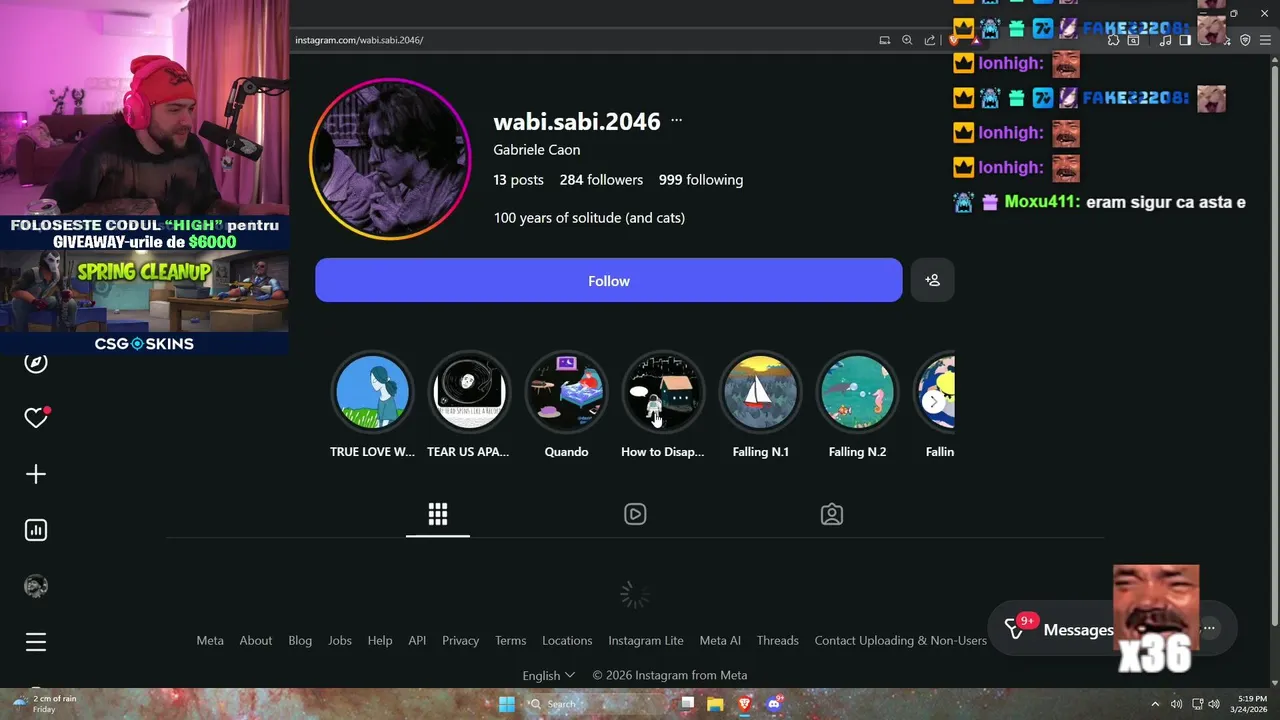
Task: Open the Messages three-dot options
Action: pos(1209,628)
